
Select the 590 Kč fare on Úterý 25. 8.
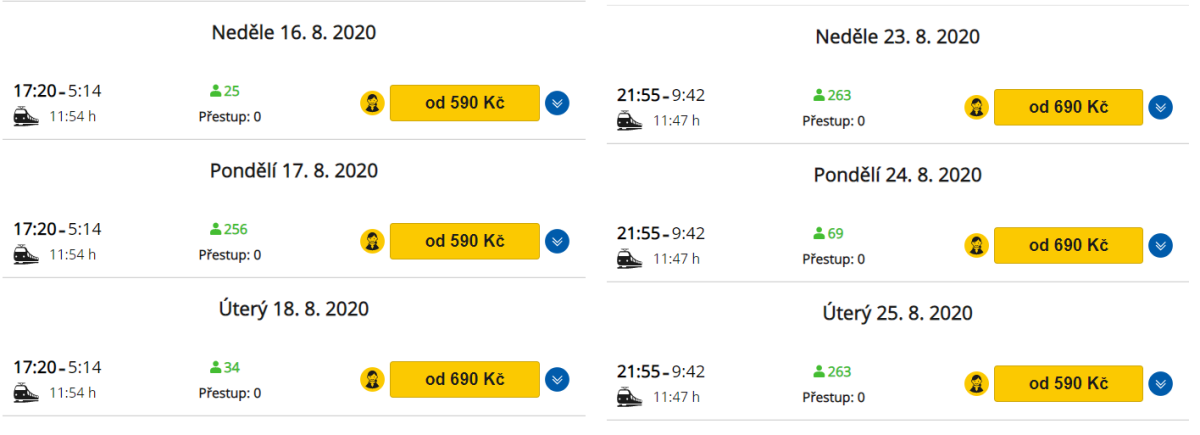tap(1068, 384)
